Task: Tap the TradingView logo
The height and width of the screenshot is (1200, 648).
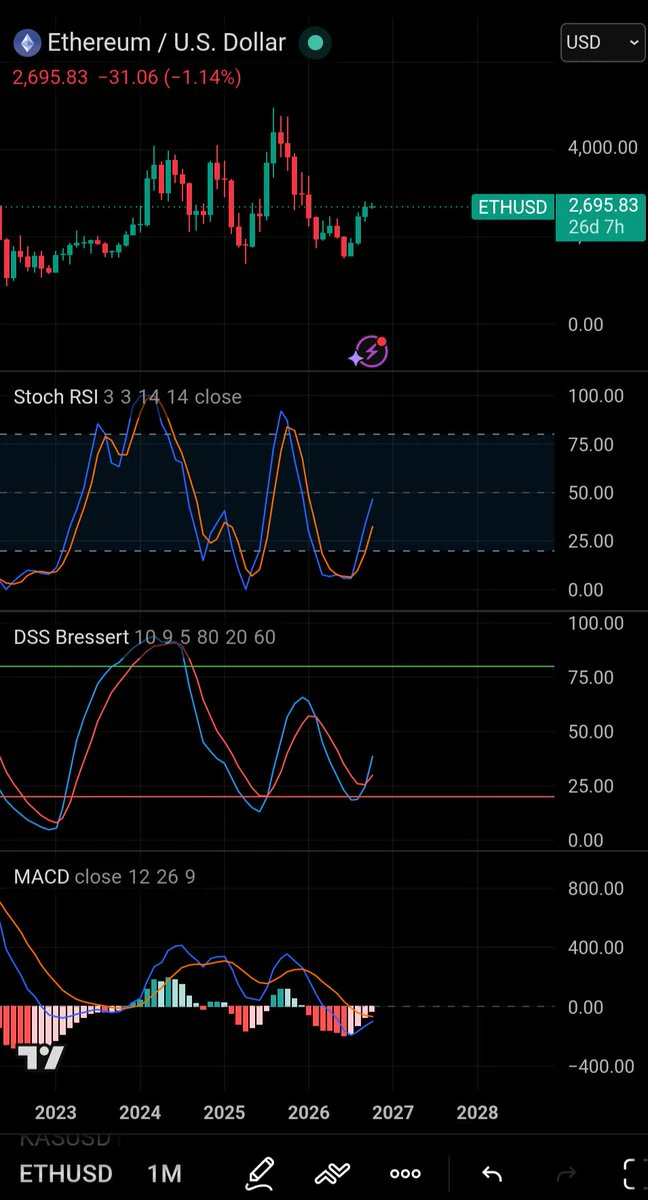Action: pyautogui.click(x=41, y=1059)
